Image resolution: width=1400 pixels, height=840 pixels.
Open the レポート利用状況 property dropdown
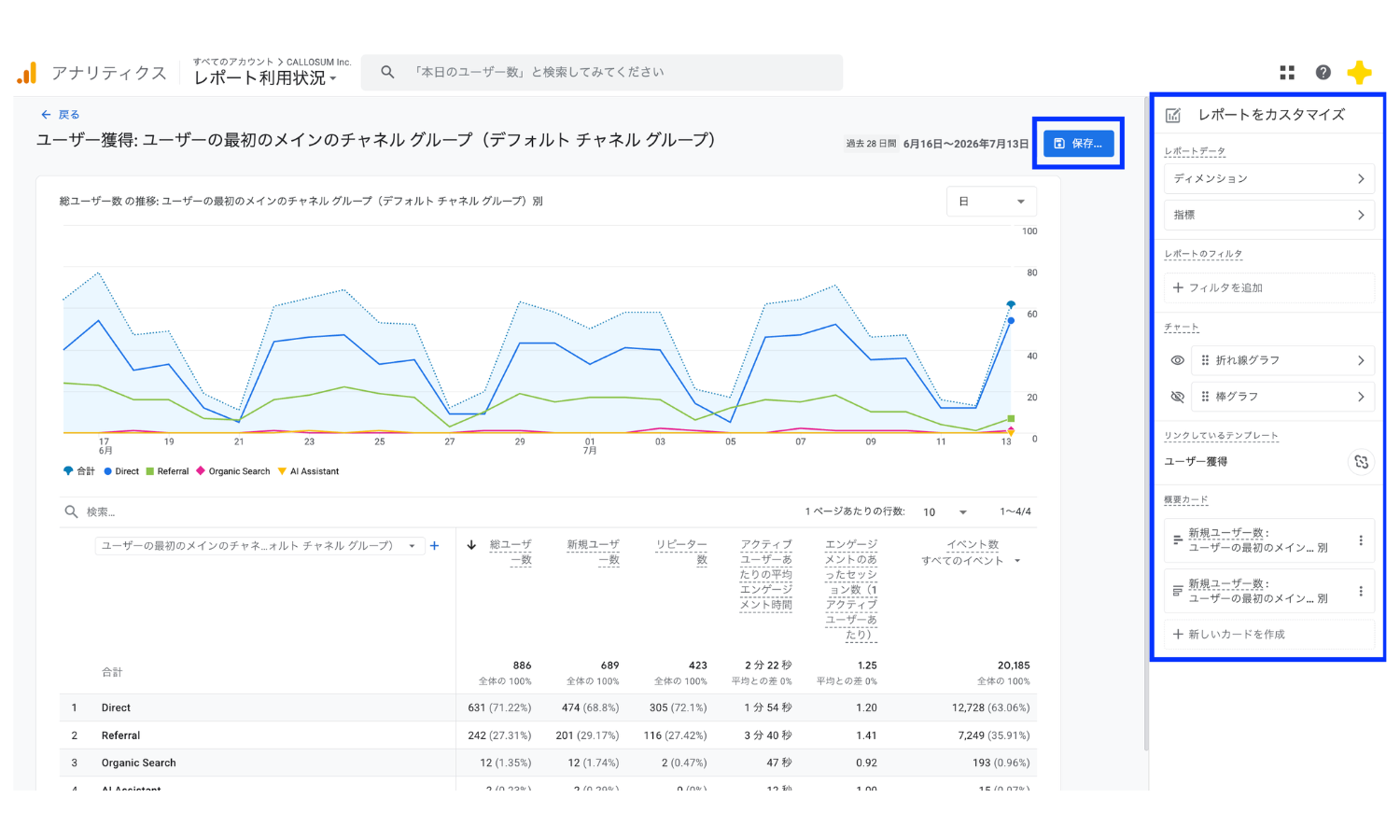(265, 78)
